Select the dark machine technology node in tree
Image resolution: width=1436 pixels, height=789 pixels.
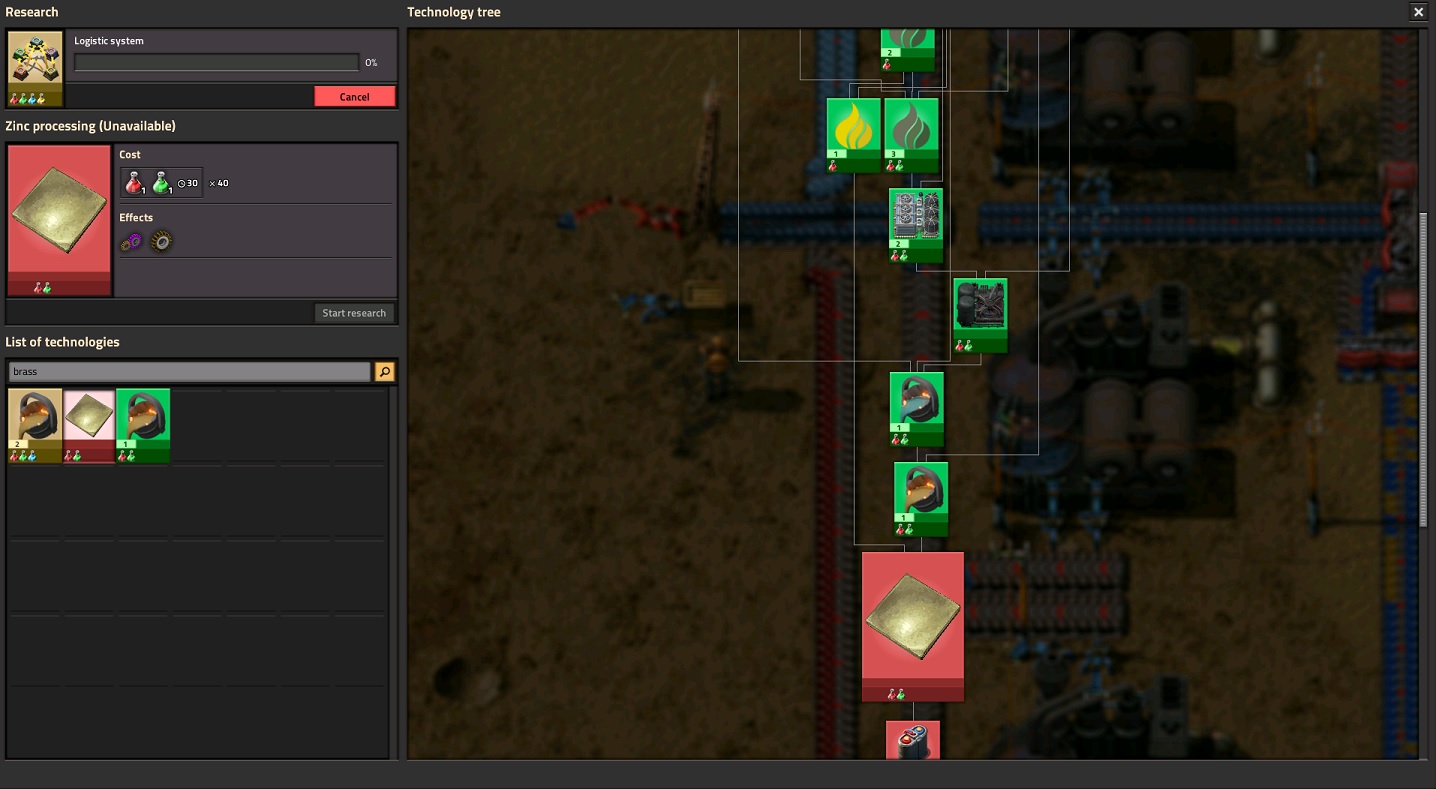(x=980, y=316)
